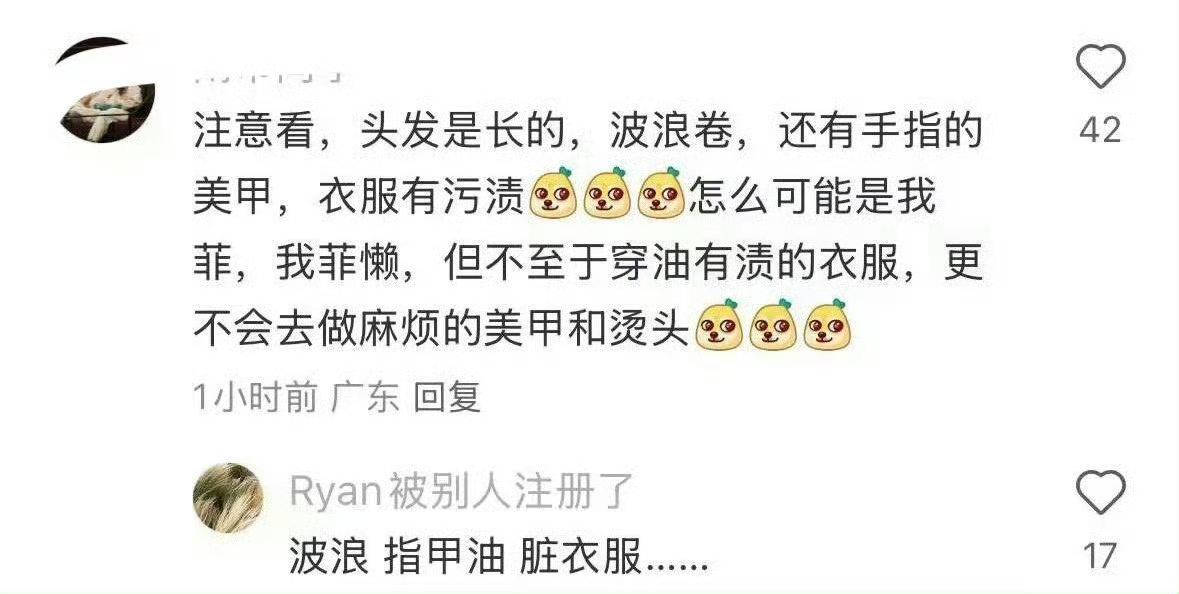Image resolution: width=1179 pixels, height=594 pixels.
Task: Click the middle emoji after 烫头
Action: pos(773,326)
